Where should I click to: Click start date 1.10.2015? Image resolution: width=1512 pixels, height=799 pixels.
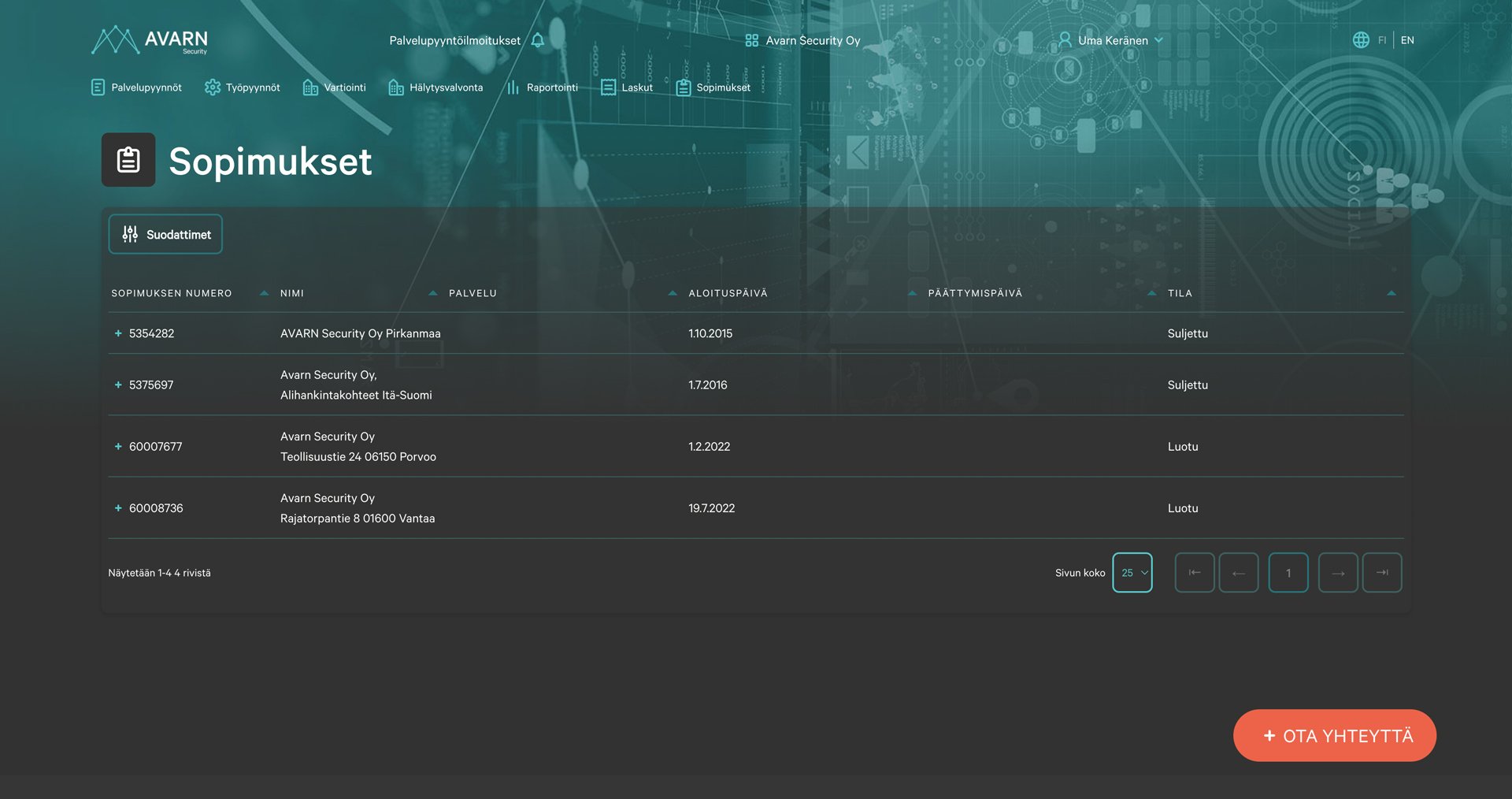coord(710,333)
